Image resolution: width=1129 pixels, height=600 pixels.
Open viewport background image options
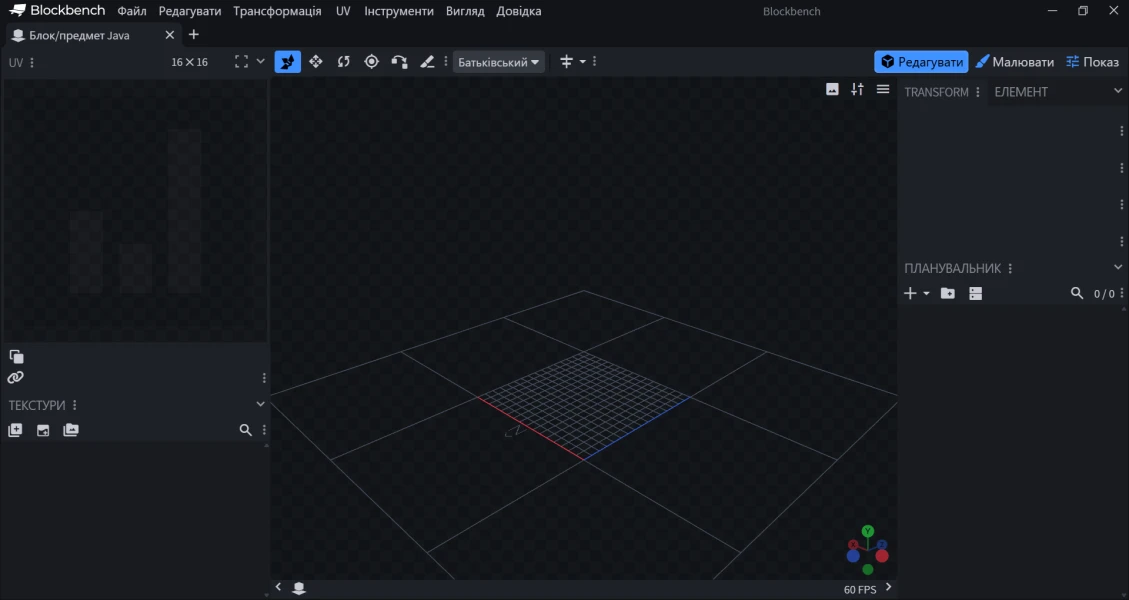tap(832, 89)
